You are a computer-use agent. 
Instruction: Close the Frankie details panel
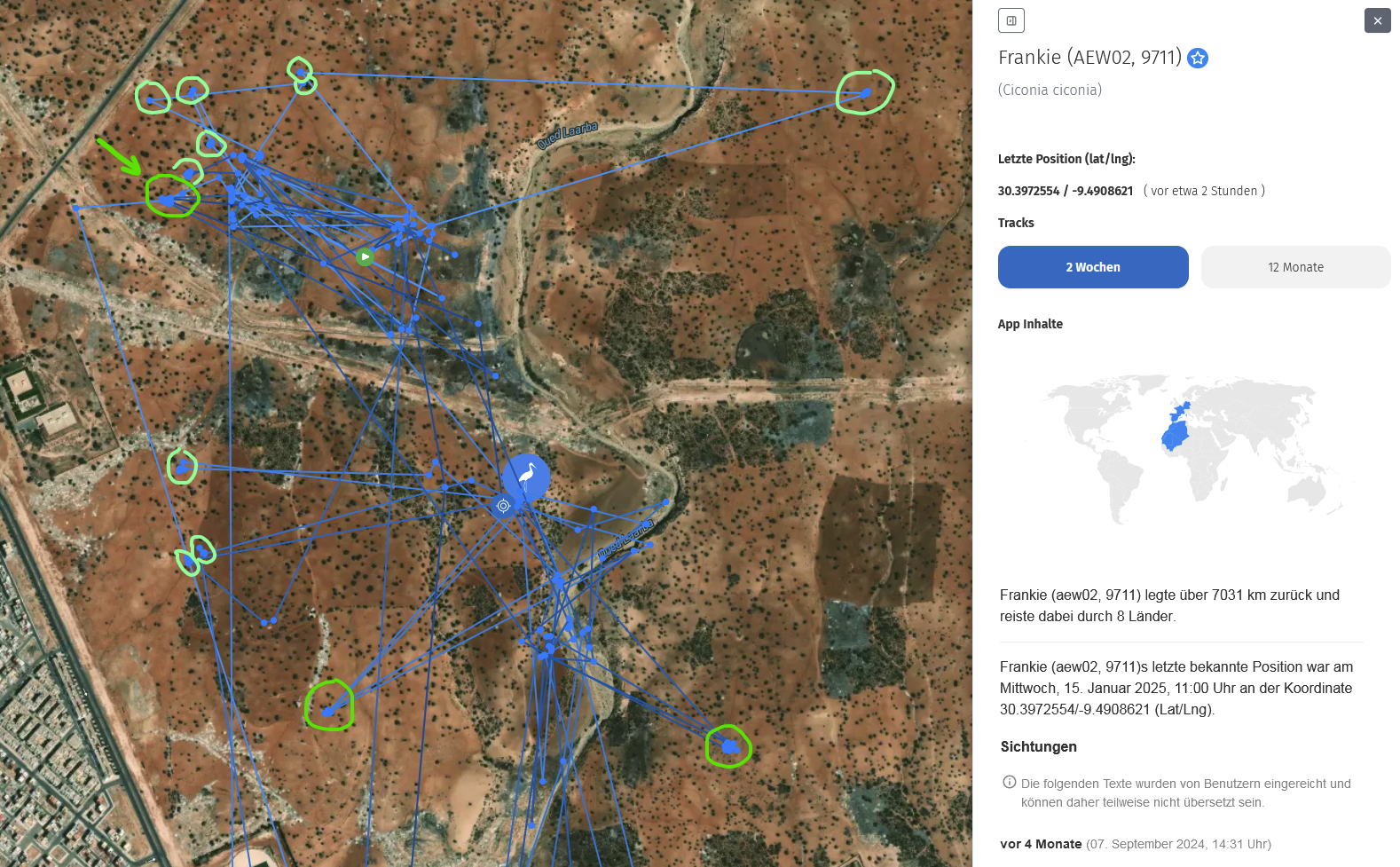coord(1377,20)
